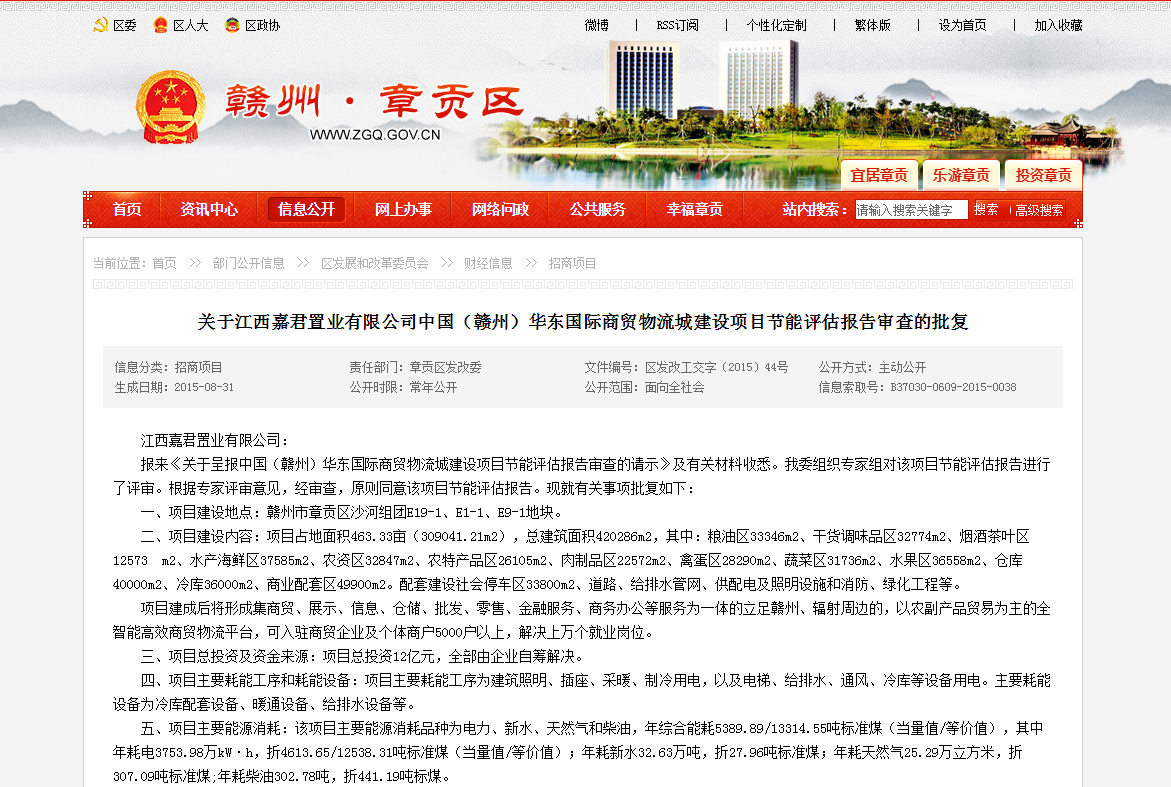Open 公共服务 menu
This screenshot has width=1171, height=787.
tap(597, 209)
